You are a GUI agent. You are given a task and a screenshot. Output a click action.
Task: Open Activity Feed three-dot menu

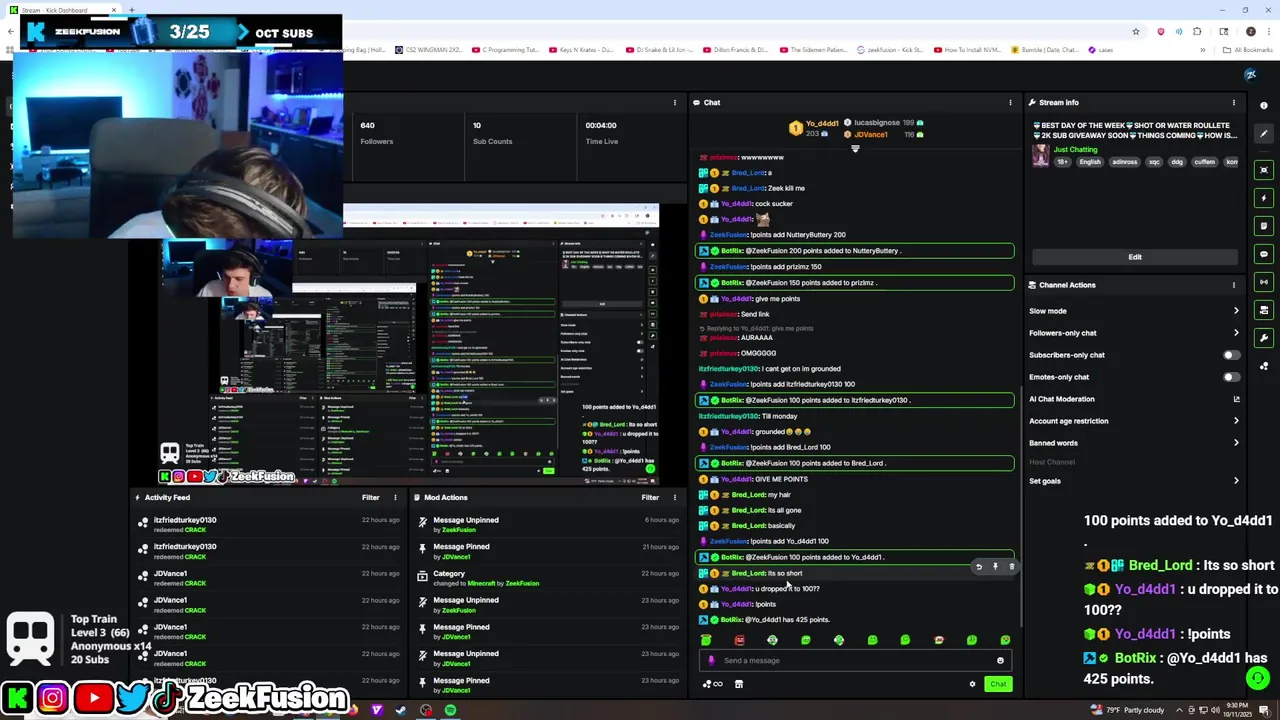click(x=395, y=497)
